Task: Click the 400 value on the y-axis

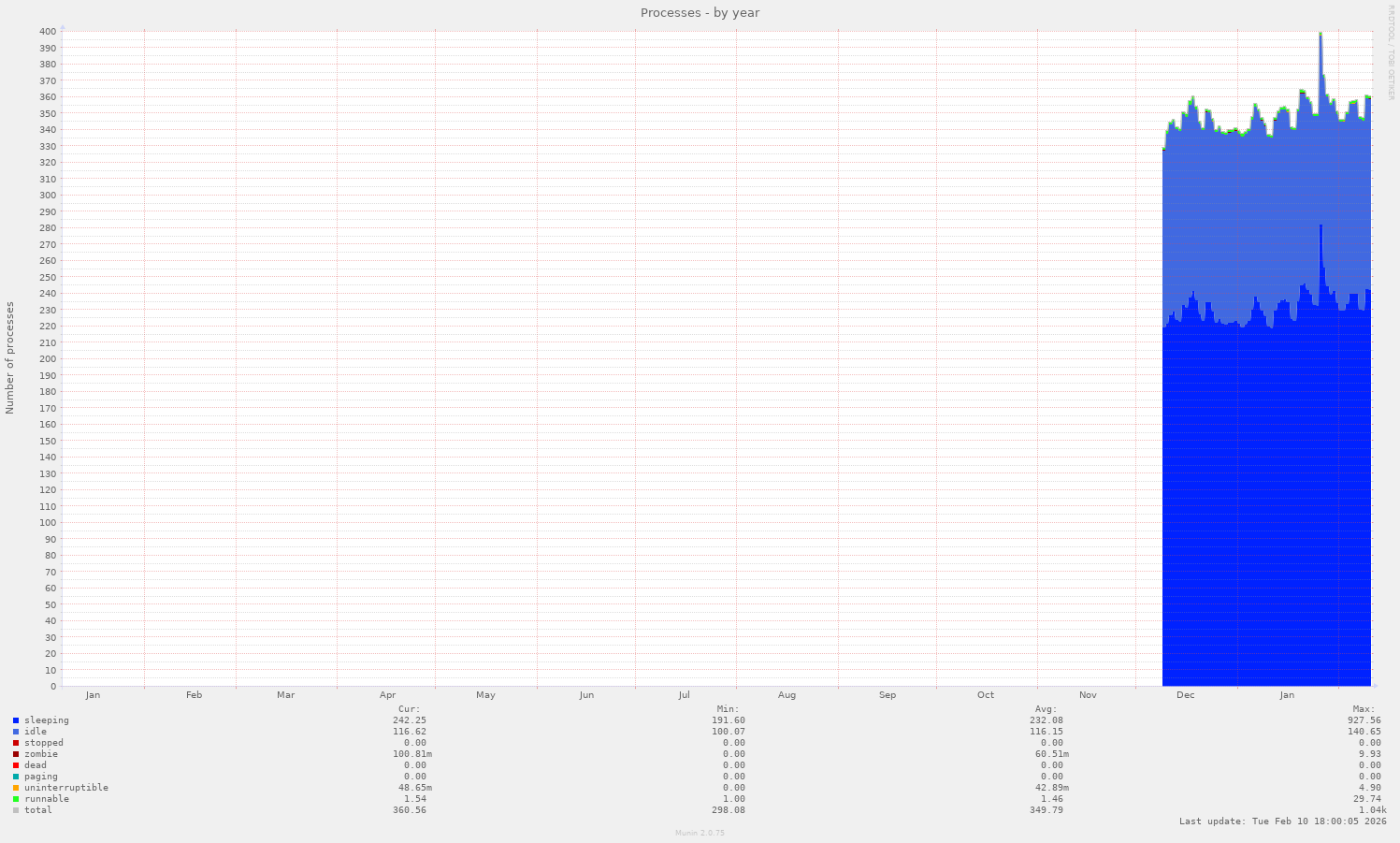Action: pyautogui.click(x=48, y=32)
